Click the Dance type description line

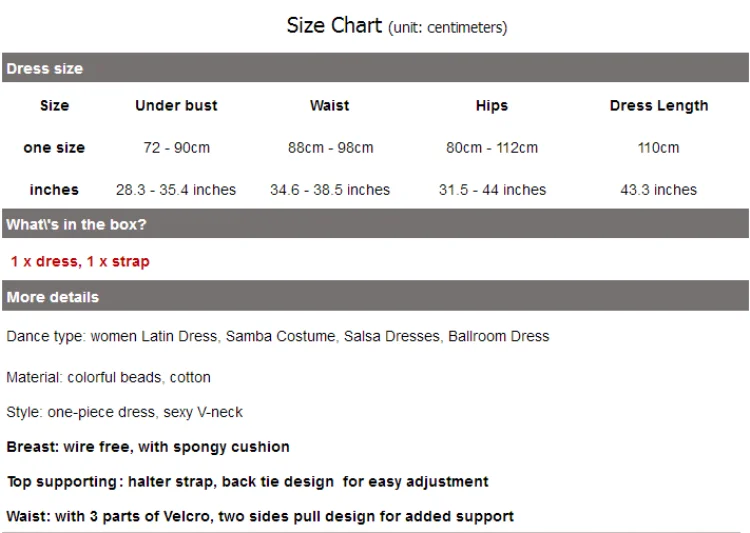pyautogui.click(x=277, y=337)
